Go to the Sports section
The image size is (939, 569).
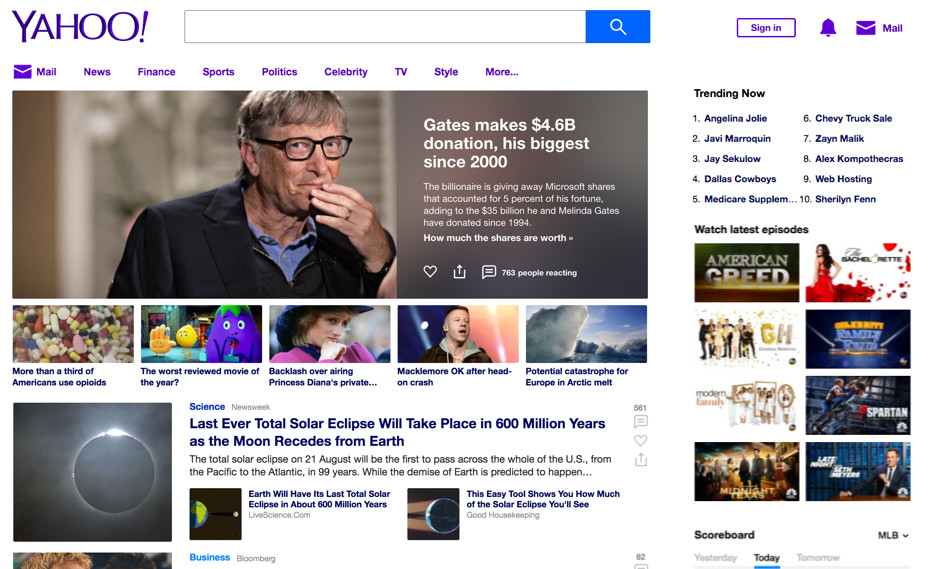pyautogui.click(x=218, y=72)
